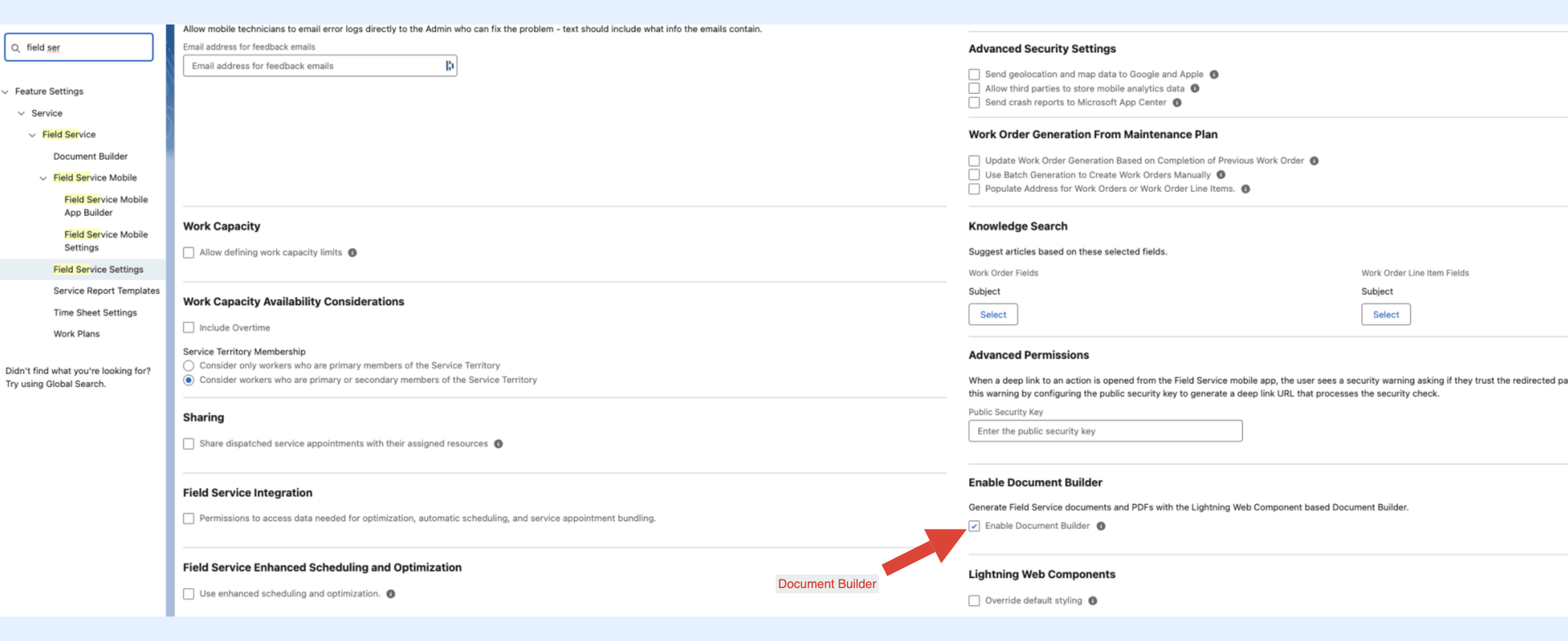
Task: Click the feedback email address field
Action: pyautogui.click(x=314, y=66)
